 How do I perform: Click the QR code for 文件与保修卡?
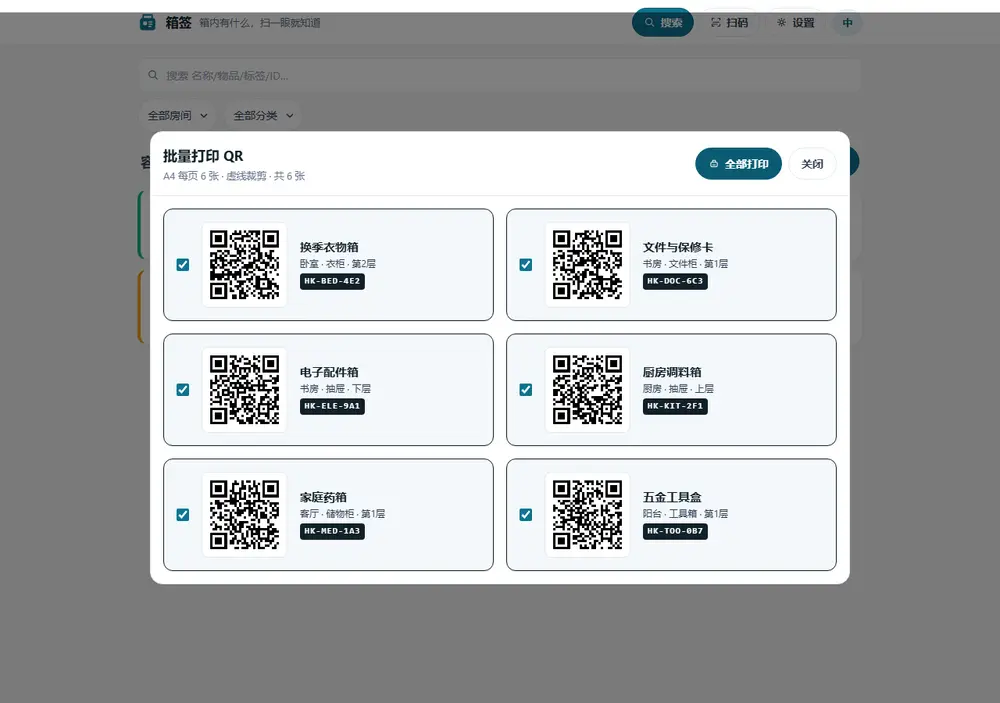(x=587, y=265)
